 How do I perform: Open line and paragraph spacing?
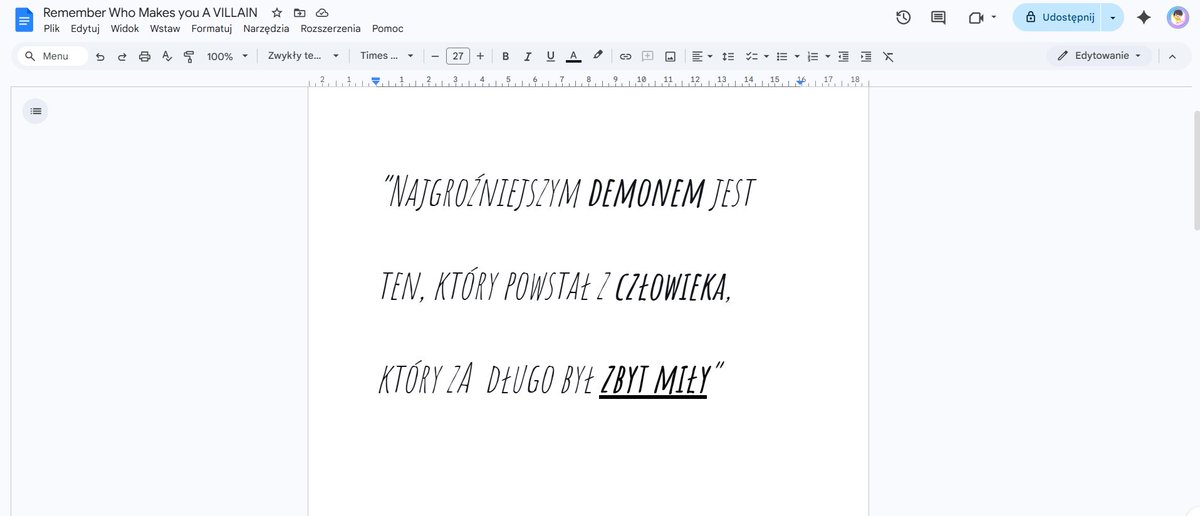coord(728,56)
